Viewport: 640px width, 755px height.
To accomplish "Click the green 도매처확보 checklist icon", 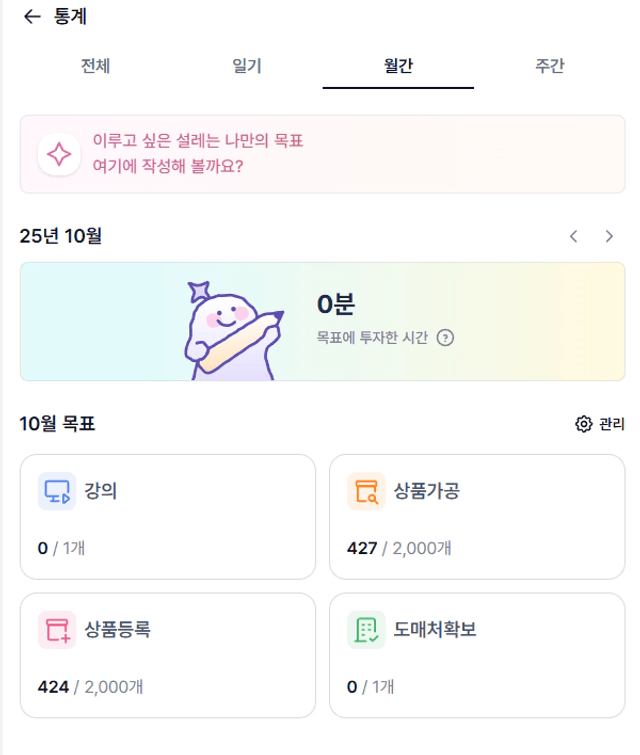I will point(366,630).
